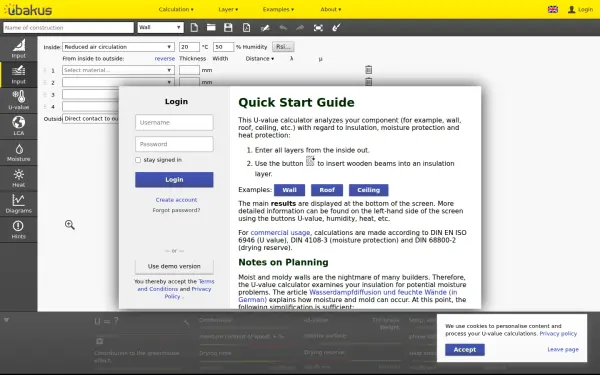Click the commercial usage link
The width and height of the screenshot is (600, 375).
(x=281, y=233)
